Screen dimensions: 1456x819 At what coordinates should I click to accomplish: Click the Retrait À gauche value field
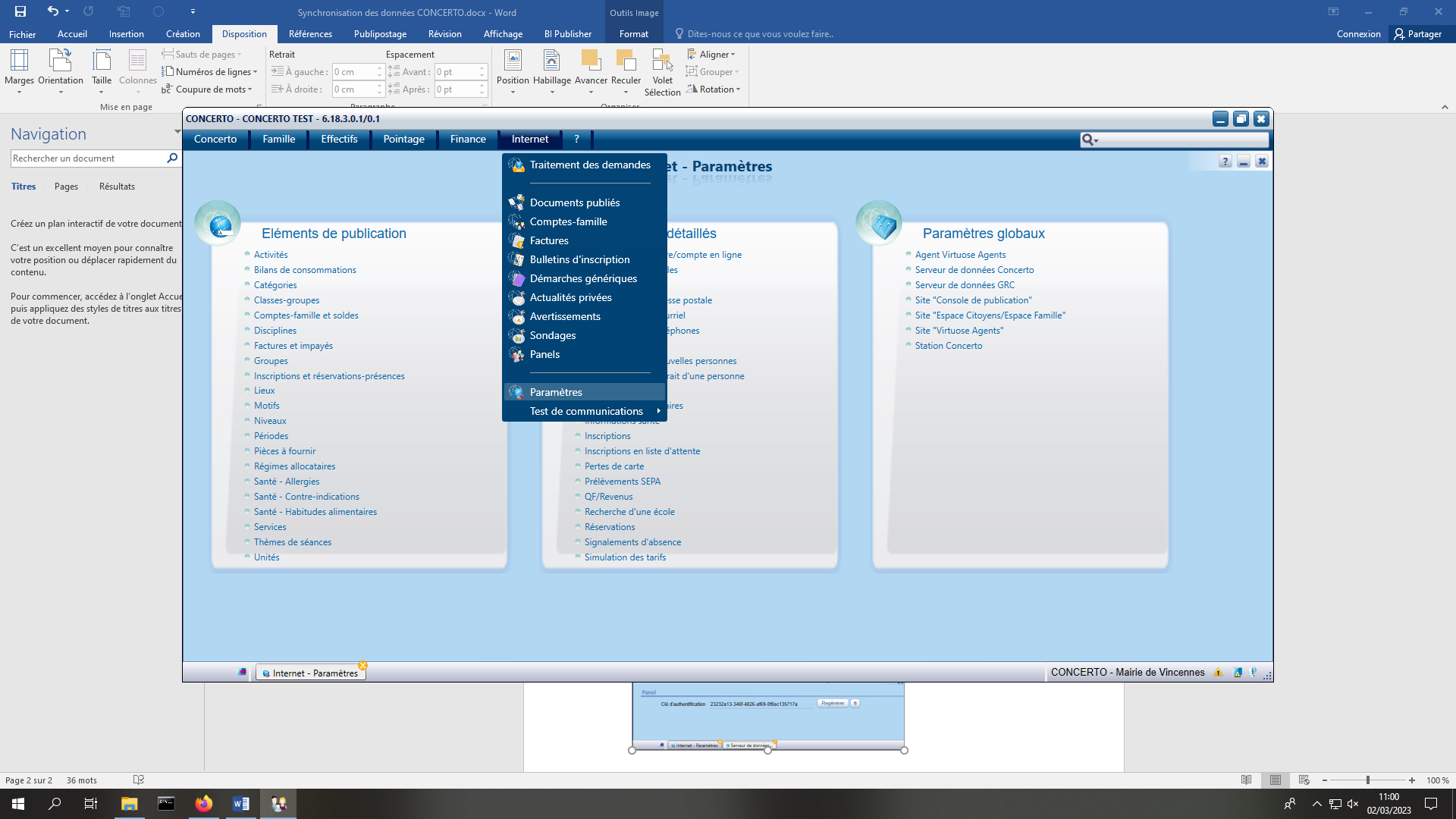tap(353, 72)
